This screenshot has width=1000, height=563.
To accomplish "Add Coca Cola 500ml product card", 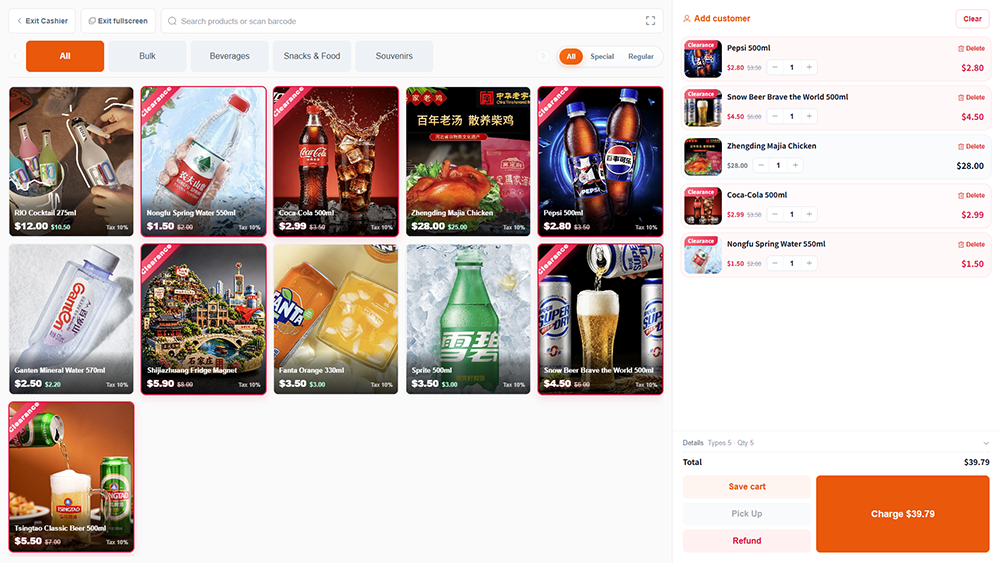I will (x=336, y=161).
